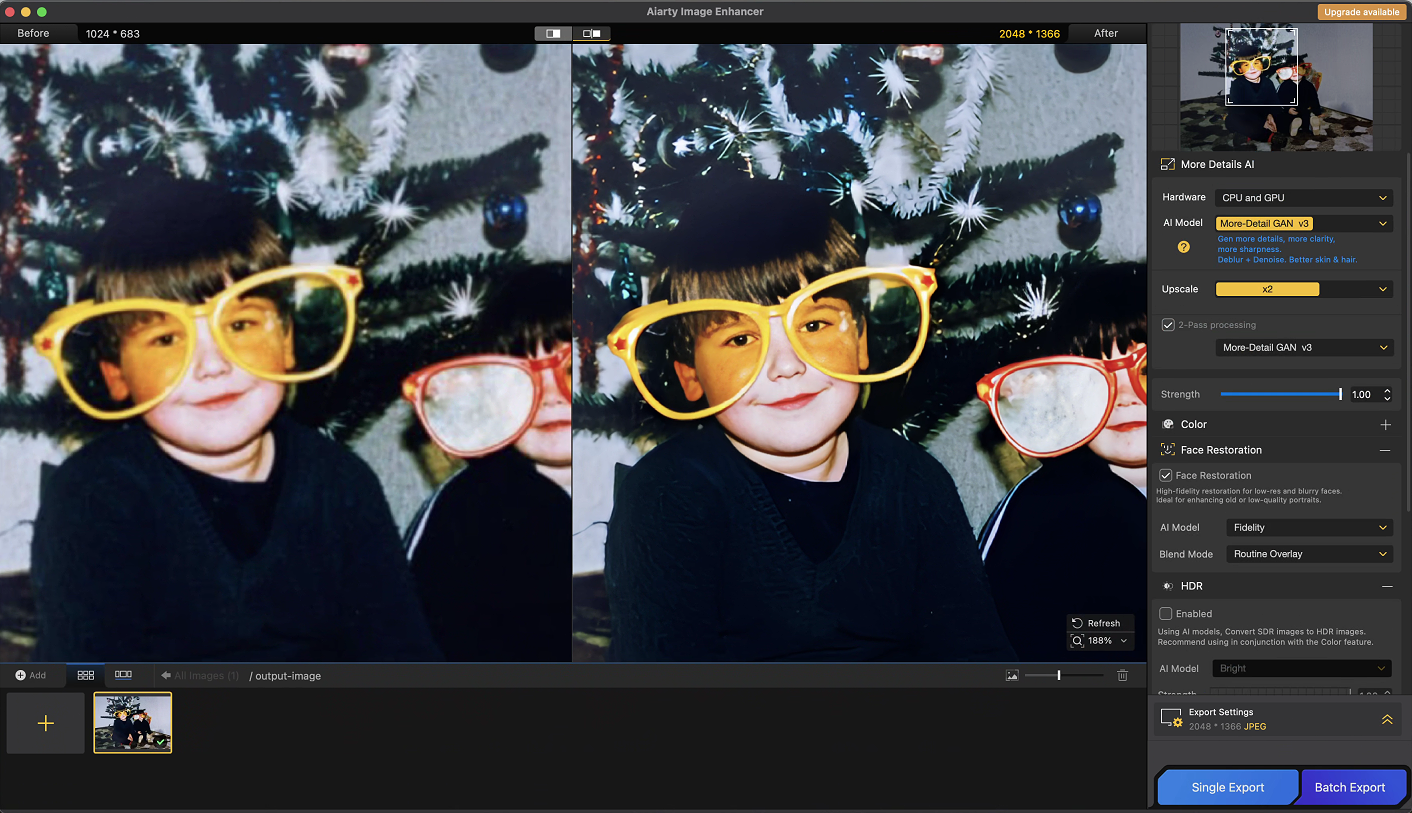1412x813 pixels.
Task: Adjust the thumbnail size slider
Action: tap(1065, 676)
